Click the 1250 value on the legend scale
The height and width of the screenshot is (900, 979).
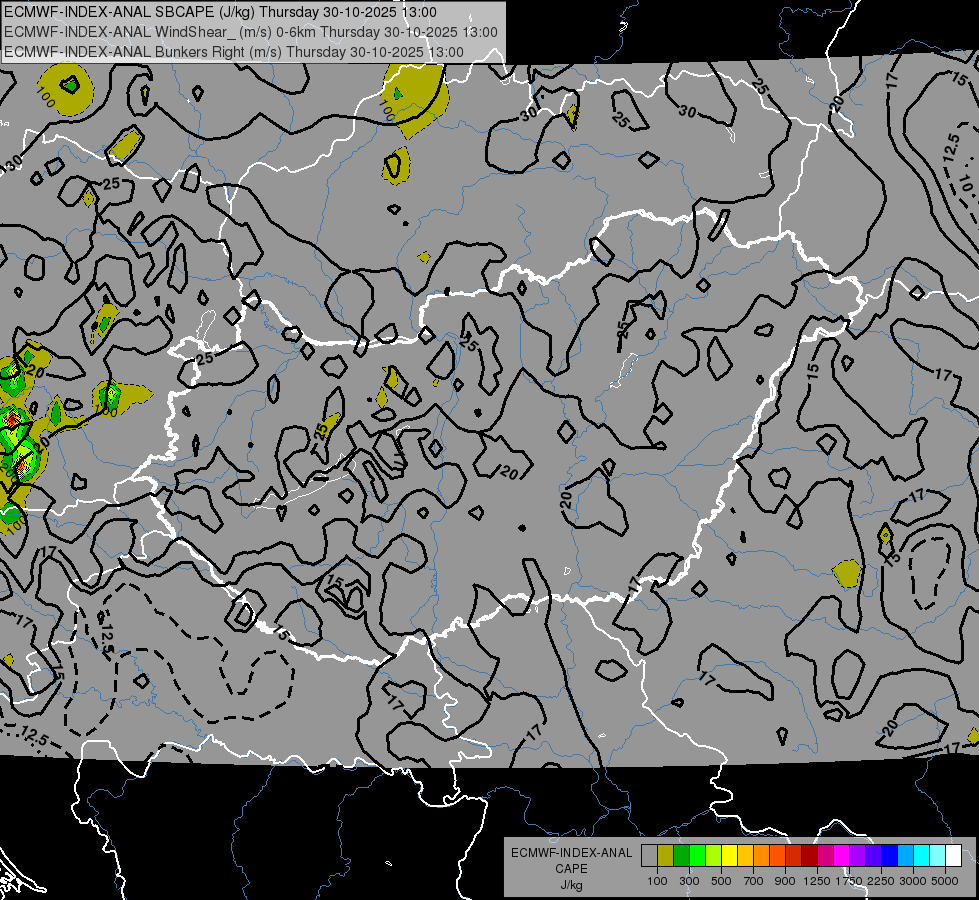(816, 881)
